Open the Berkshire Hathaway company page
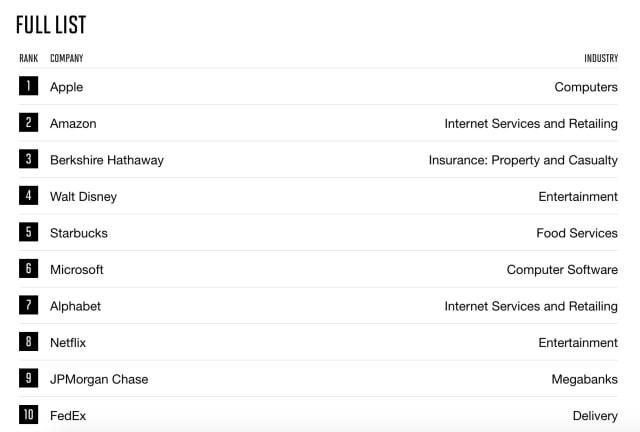 point(106,160)
